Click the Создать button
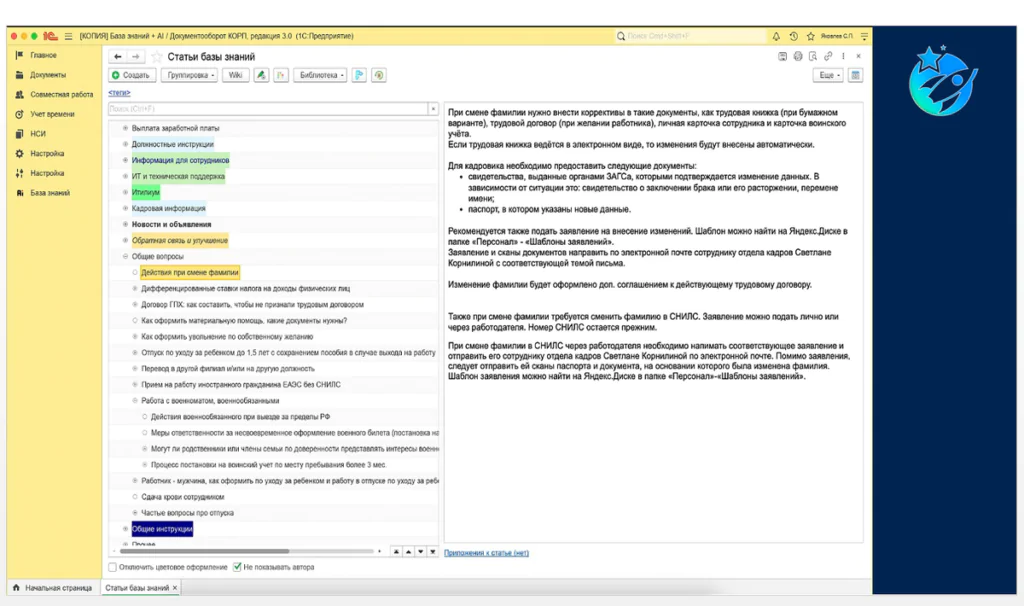Viewport: 1024px width, 606px height. [x=131, y=75]
